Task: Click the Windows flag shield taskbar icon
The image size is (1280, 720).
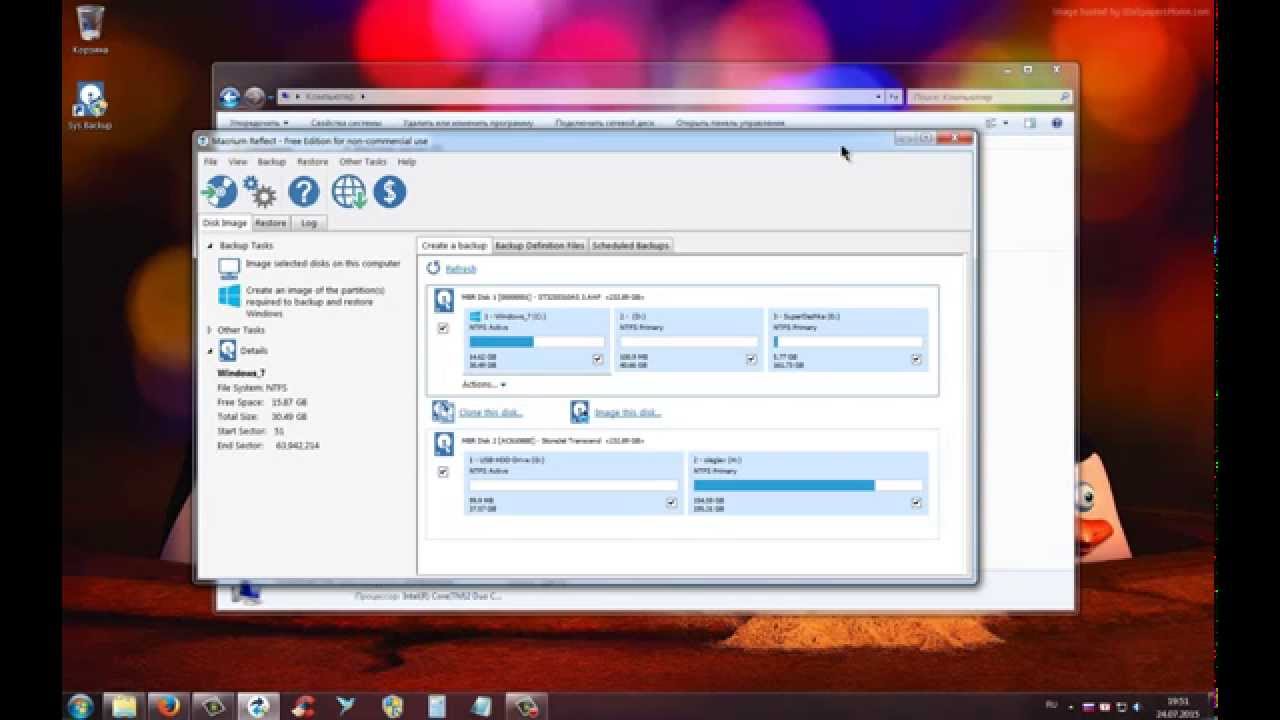Action: [392, 706]
